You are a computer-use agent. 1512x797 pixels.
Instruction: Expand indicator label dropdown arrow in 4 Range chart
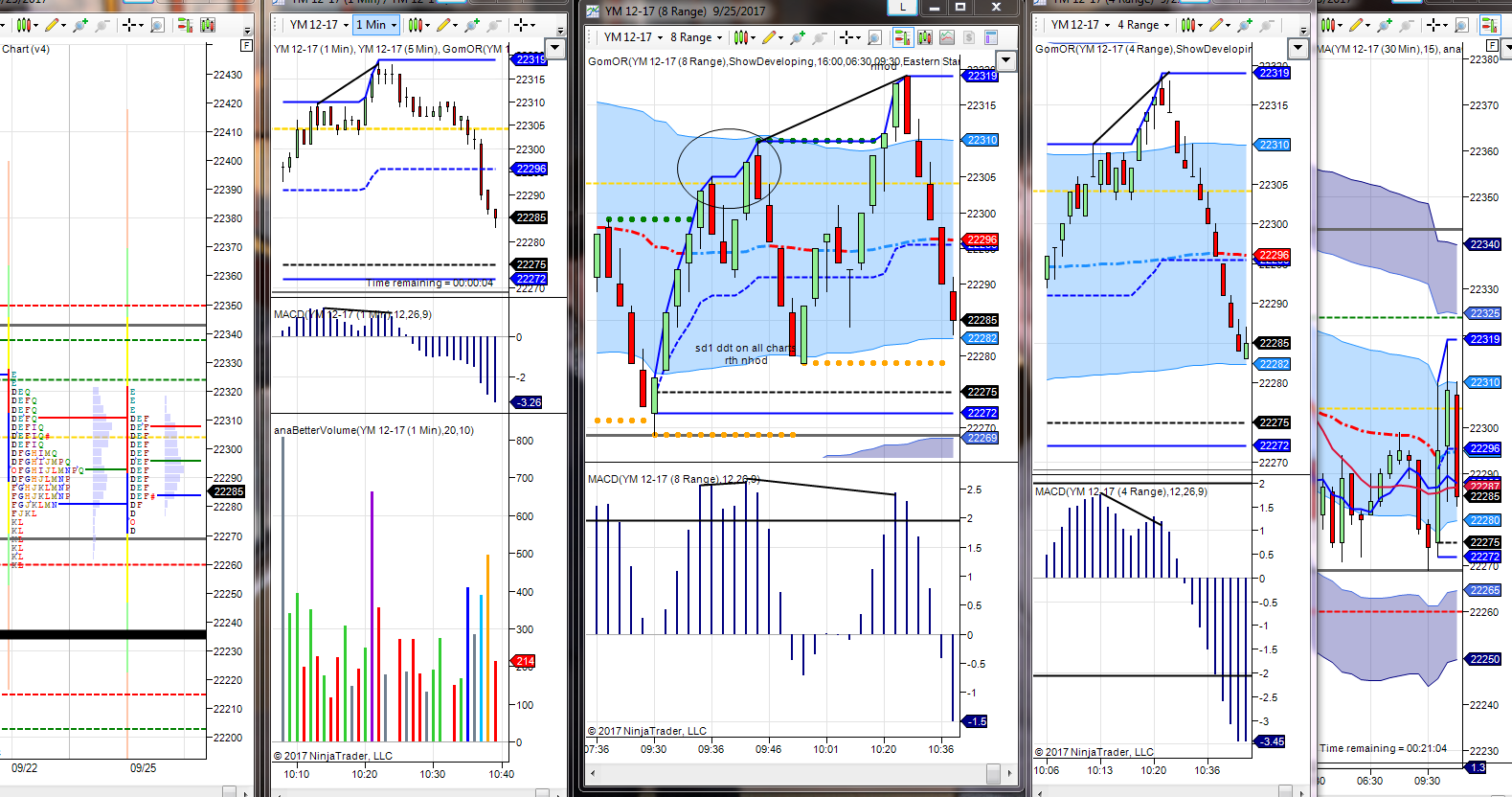coord(1298,47)
